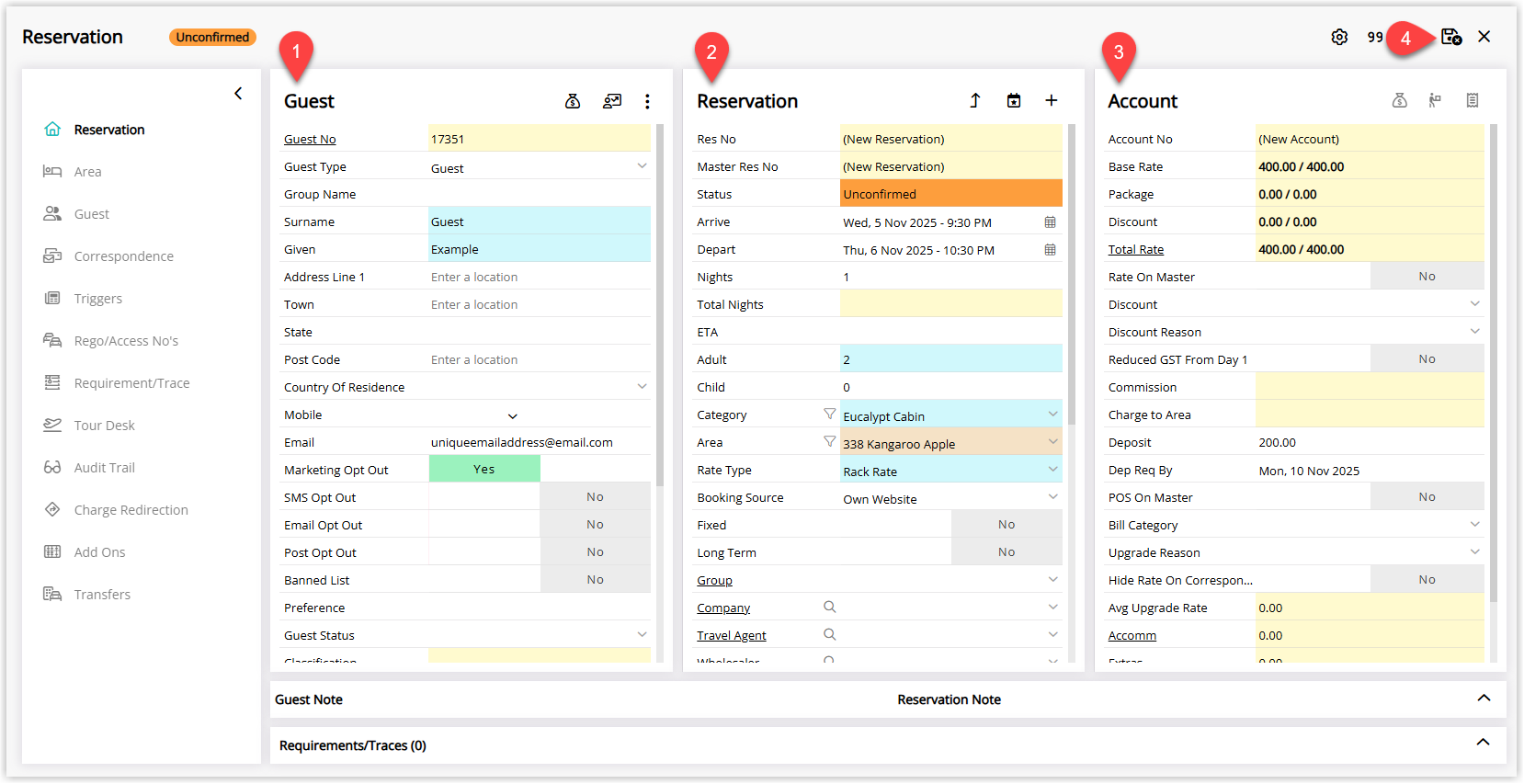Click the Category filter funnel icon
The width and height of the screenshot is (1524, 784).
830,415
